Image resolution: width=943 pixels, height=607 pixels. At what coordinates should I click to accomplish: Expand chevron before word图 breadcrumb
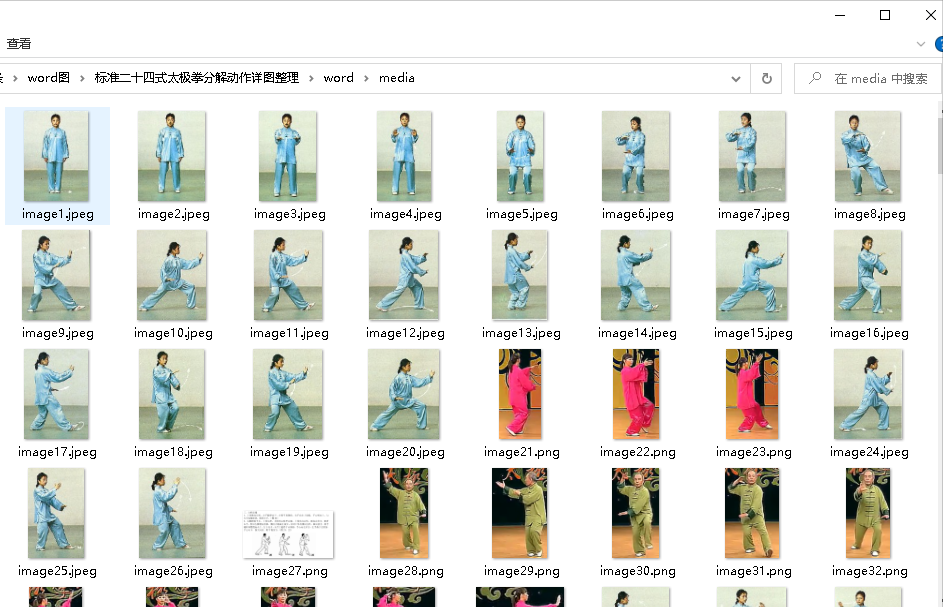(x=15, y=78)
